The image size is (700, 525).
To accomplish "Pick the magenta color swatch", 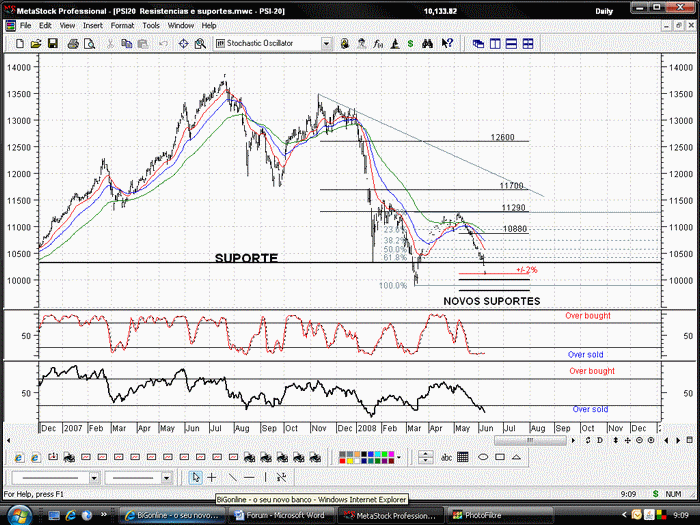I will (392, 454).
